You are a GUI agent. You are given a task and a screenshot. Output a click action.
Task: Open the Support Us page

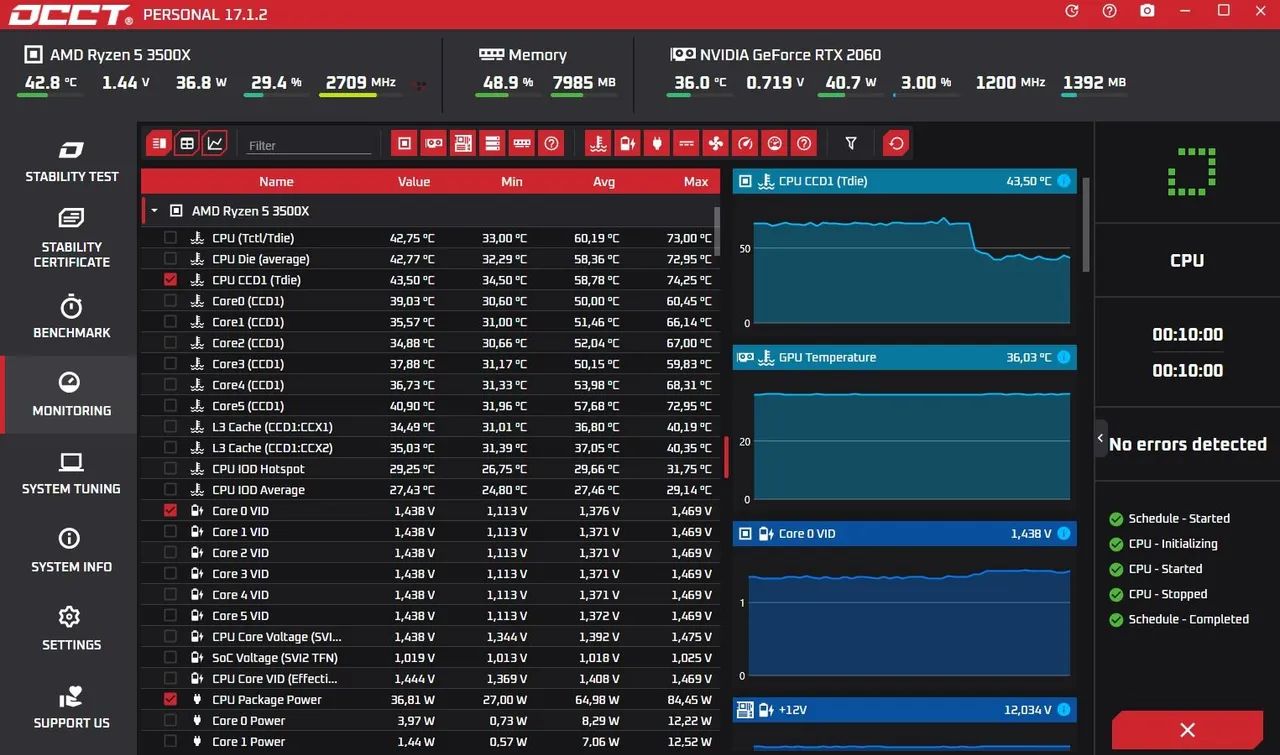point(71,707)
